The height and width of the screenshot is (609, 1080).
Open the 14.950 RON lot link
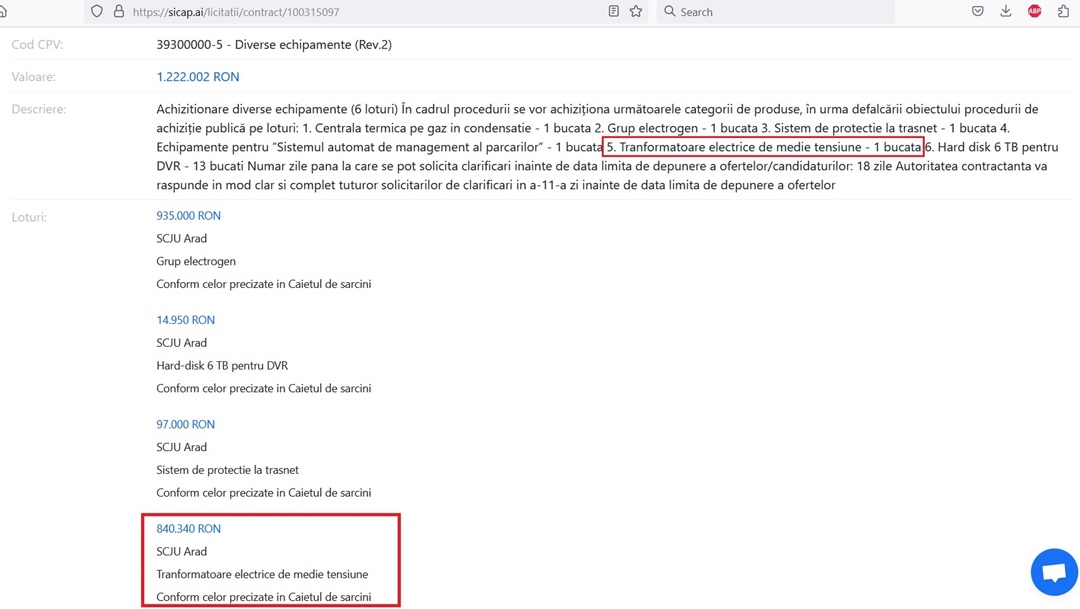[185, 320]
